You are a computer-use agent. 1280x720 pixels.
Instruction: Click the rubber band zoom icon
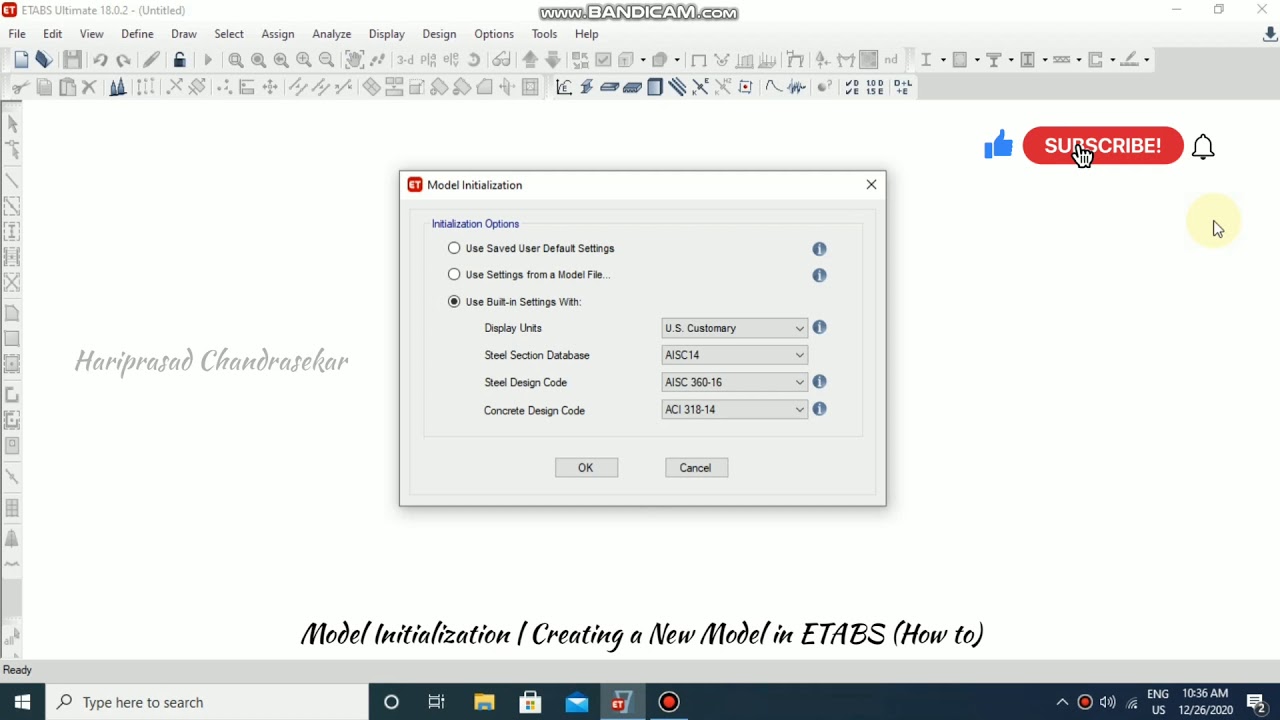pyautogui.click(x=236, y=60)
